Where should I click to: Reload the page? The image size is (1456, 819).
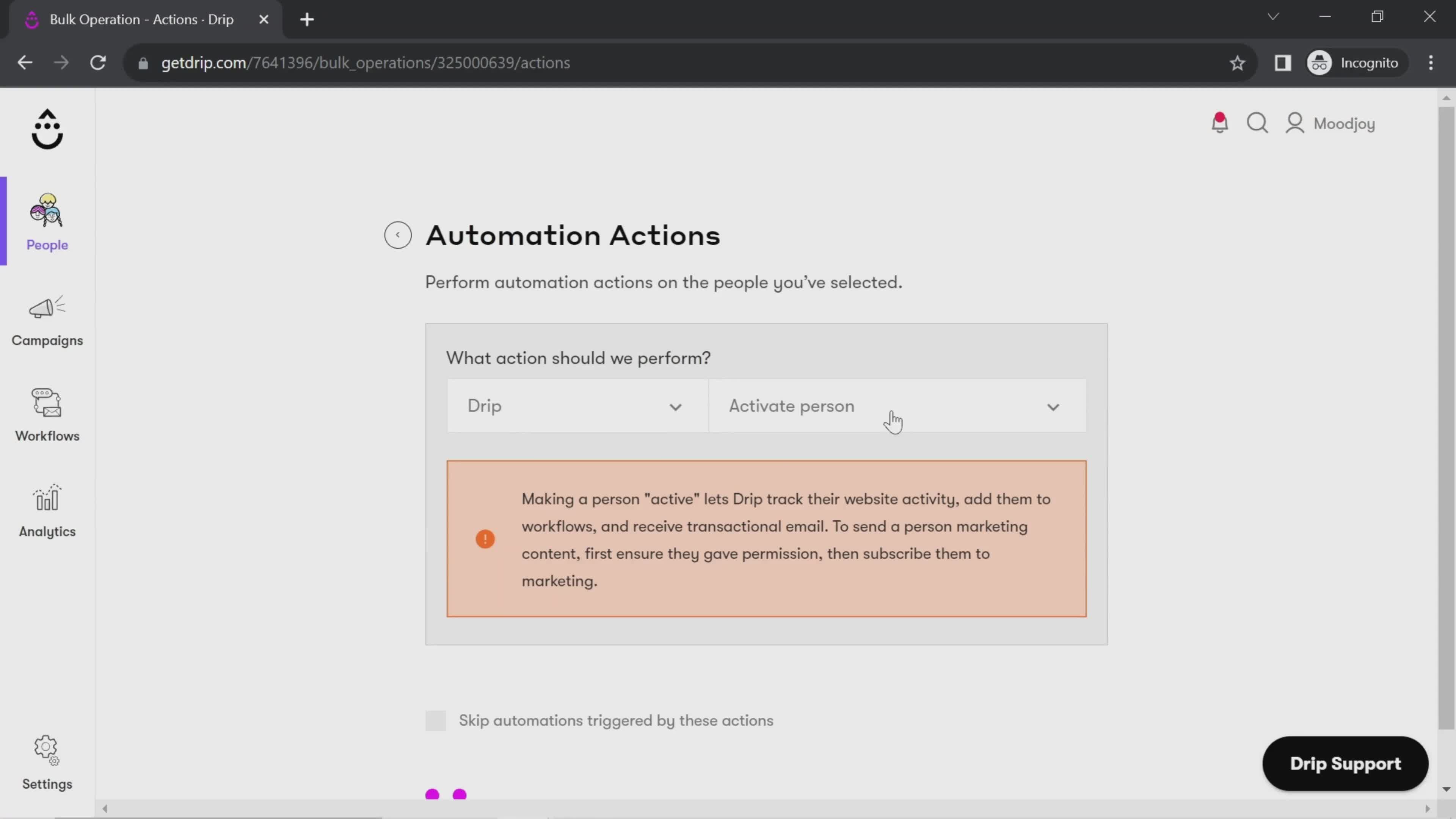[x=98, y=63]
